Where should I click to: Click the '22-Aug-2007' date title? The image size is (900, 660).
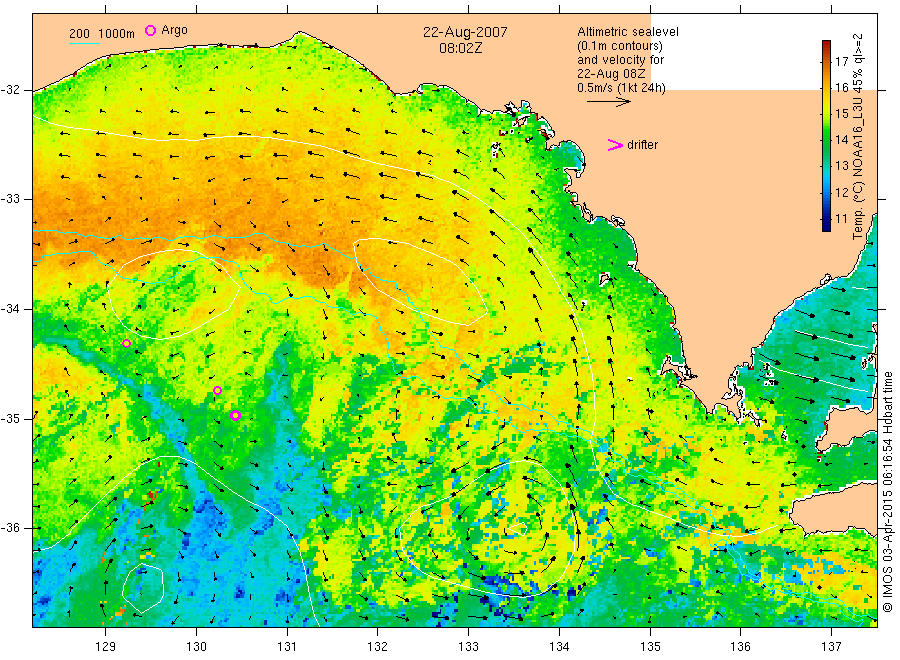point(465,32)
